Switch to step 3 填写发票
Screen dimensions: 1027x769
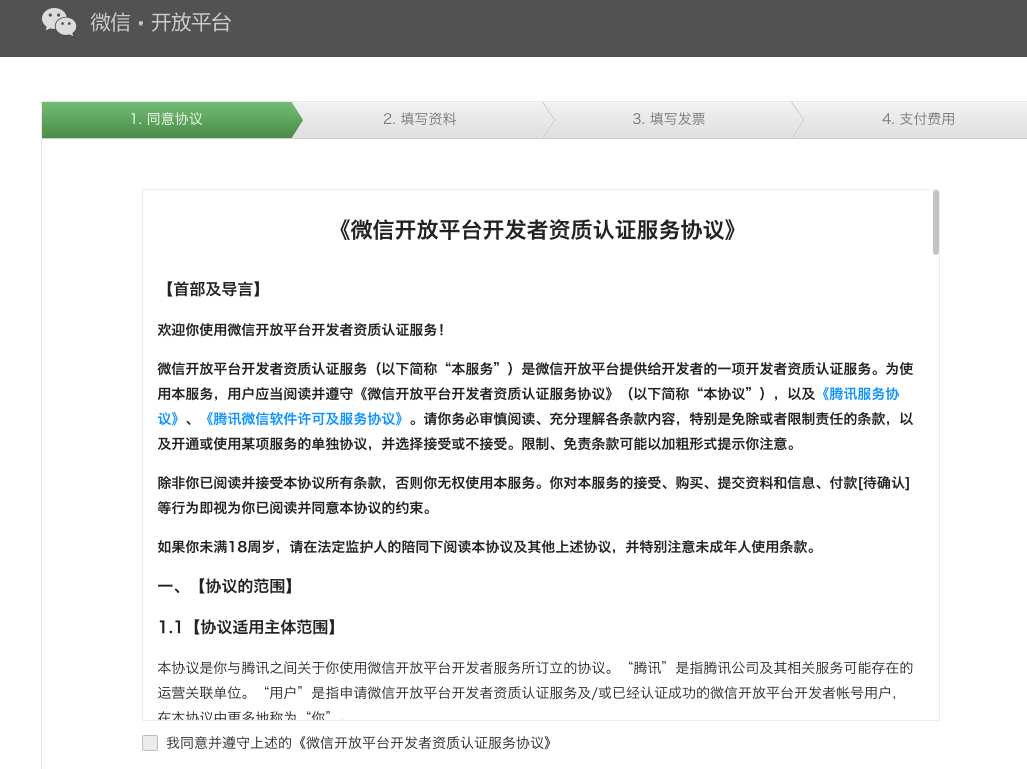(x=668, y=119)
